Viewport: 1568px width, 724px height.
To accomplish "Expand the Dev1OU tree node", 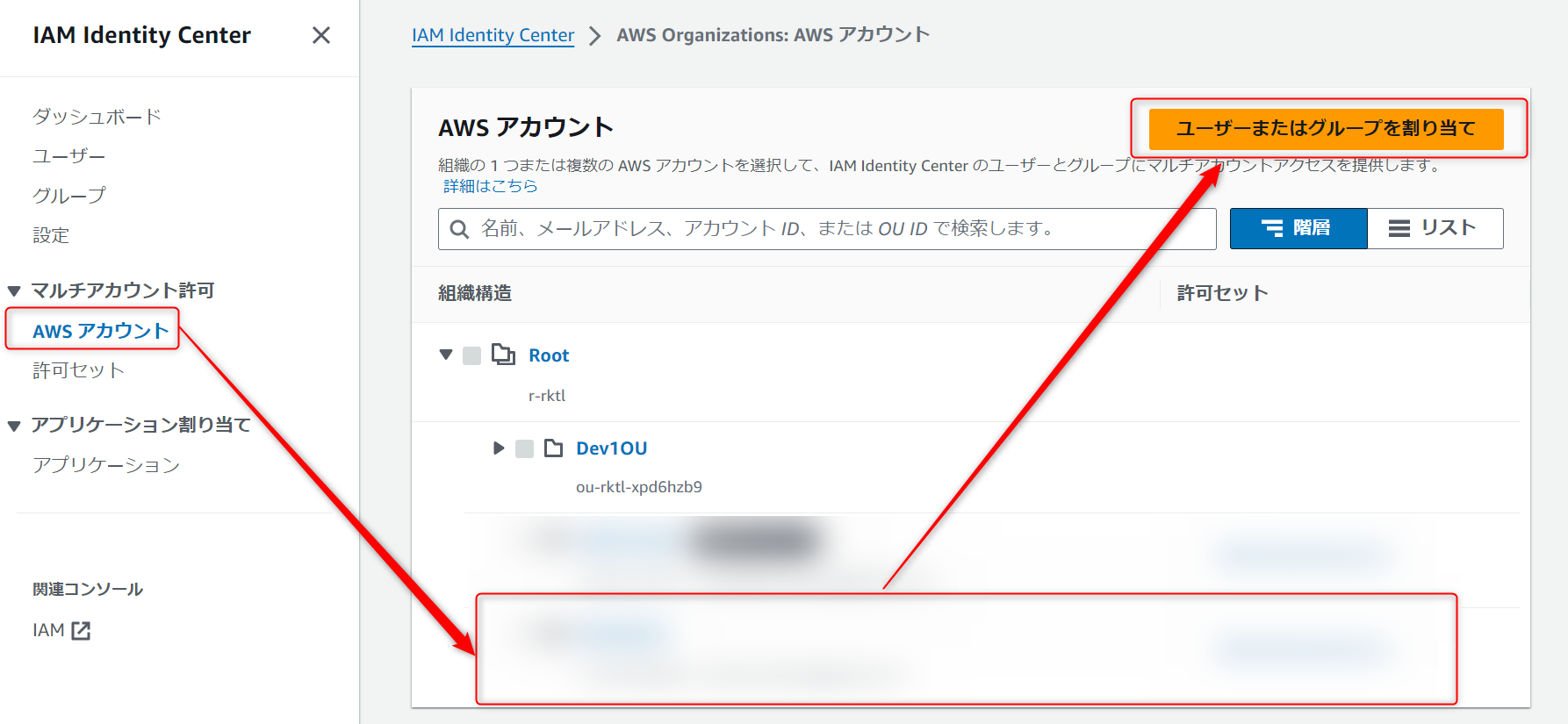I will coord(499,448).
